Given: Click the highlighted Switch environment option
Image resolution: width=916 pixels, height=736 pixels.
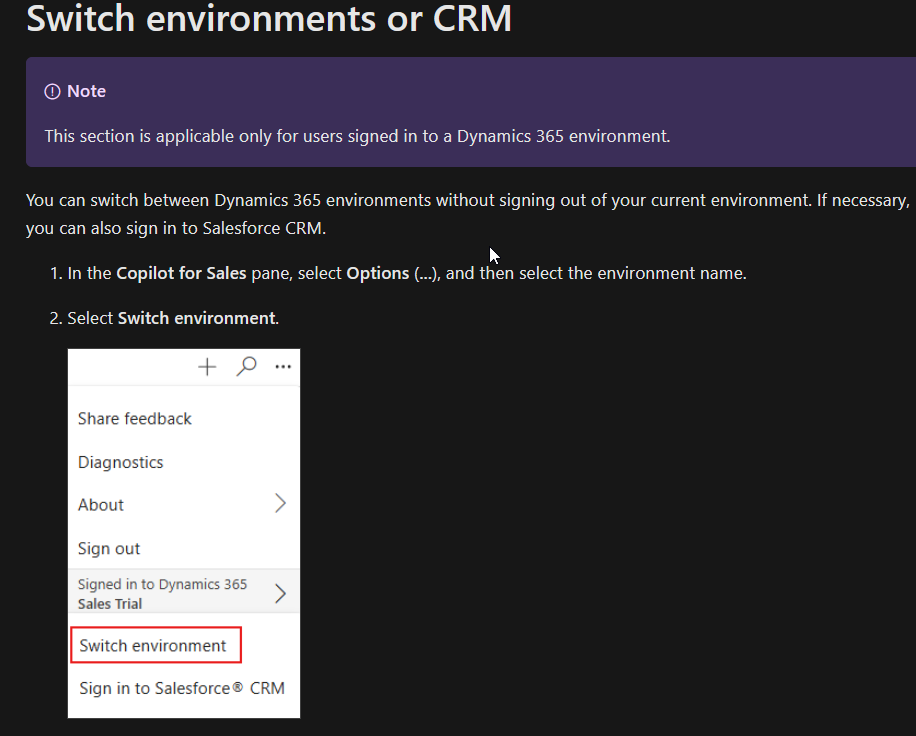Looking at the screenshot, I should tap(155, 645).
